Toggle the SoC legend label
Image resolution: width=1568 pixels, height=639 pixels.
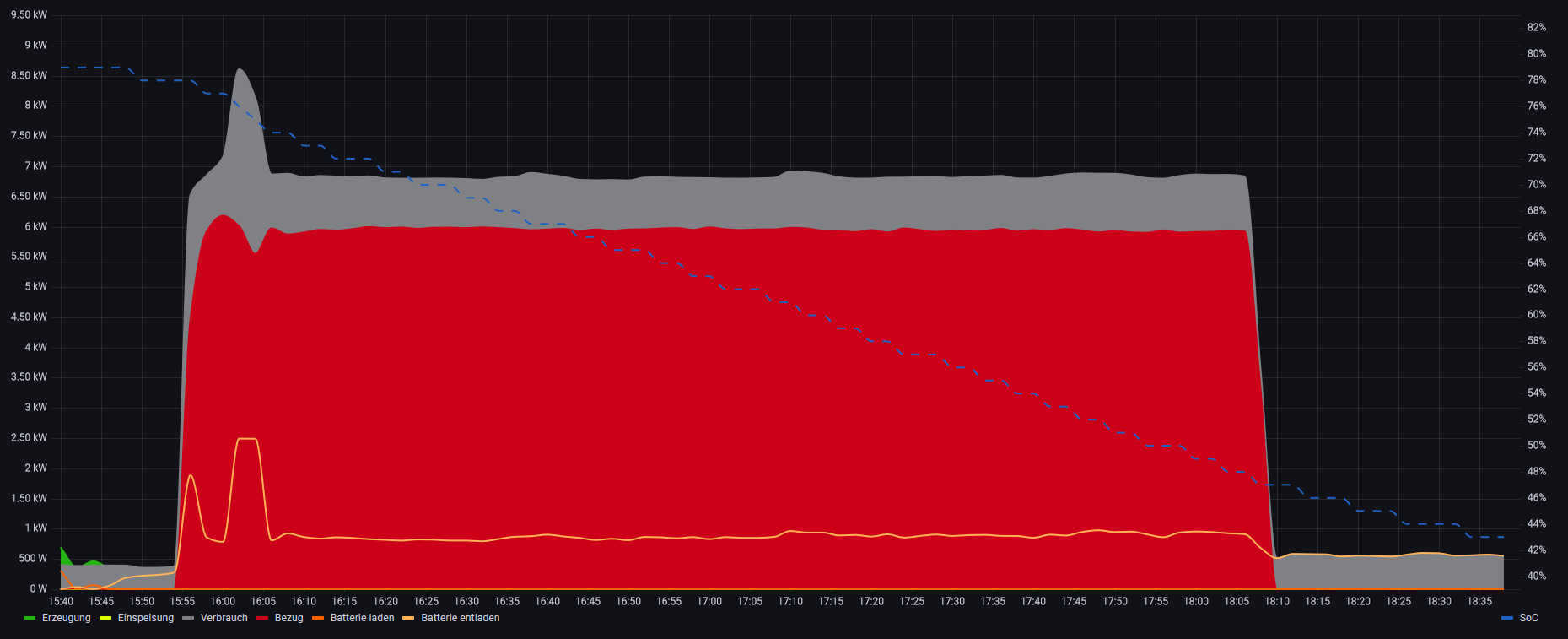(1528, 618)
